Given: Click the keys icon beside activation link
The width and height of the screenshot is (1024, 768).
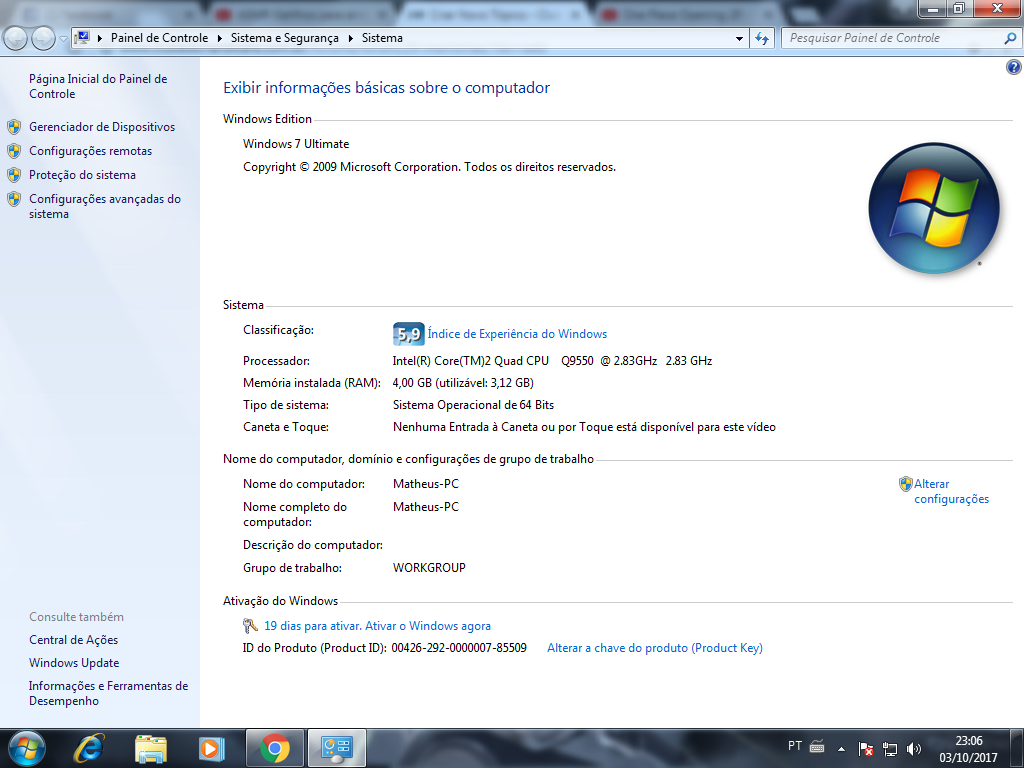Looking at the screenshot, I should pos(250,626).
